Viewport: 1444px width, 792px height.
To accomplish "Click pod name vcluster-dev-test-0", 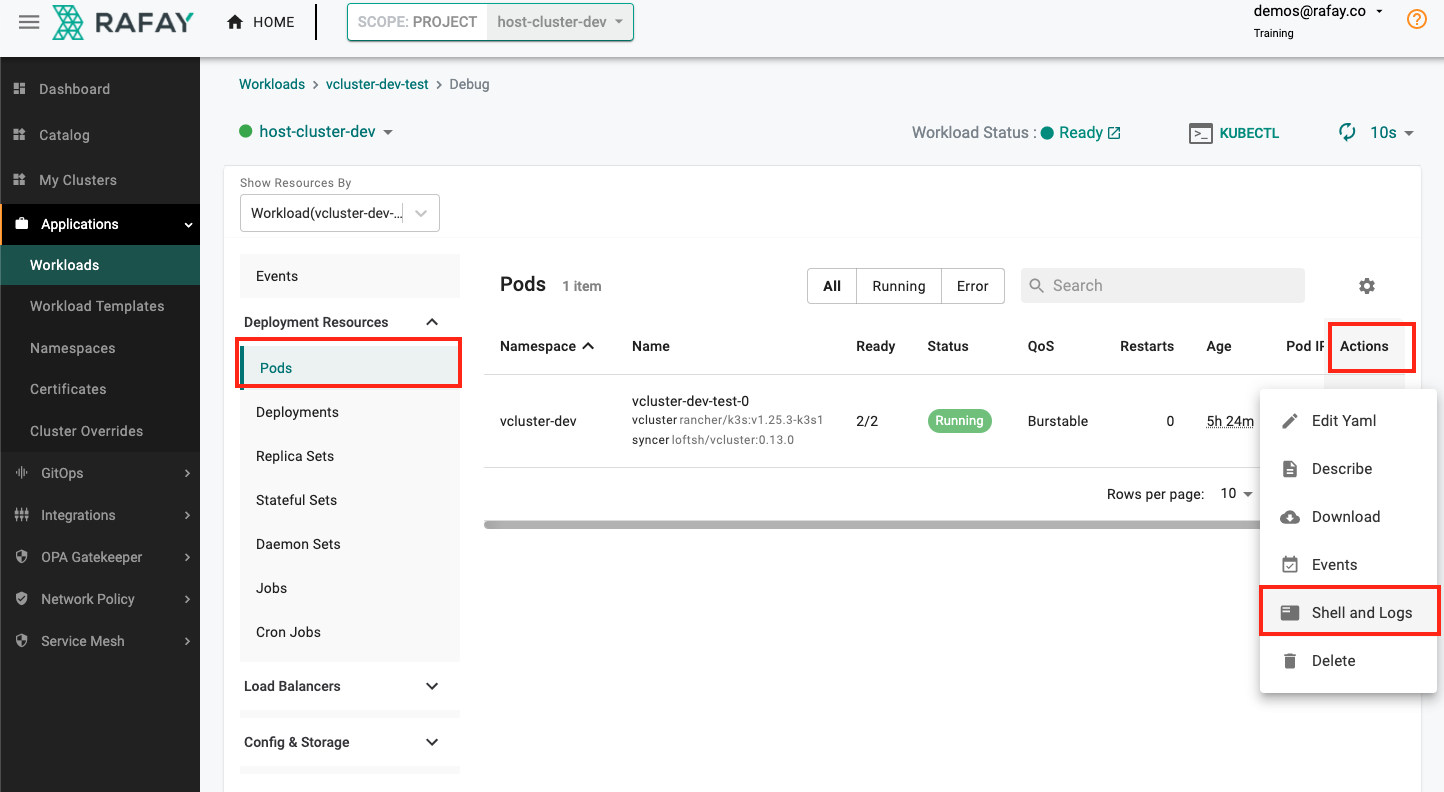I will pos(690,402).
